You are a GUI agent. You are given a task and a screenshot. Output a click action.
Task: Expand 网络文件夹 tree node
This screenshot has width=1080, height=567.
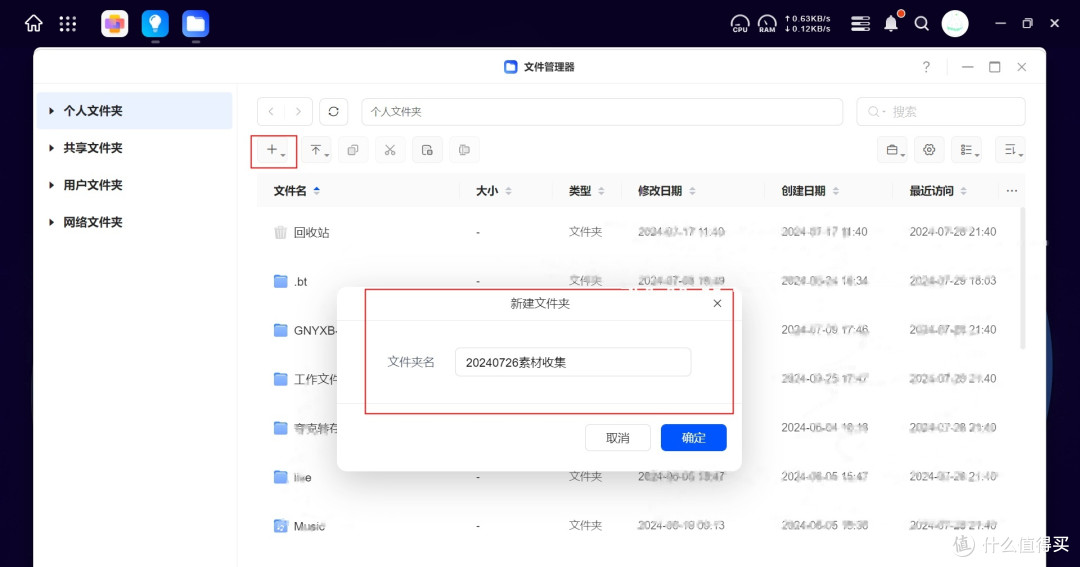tap(52, 223)
